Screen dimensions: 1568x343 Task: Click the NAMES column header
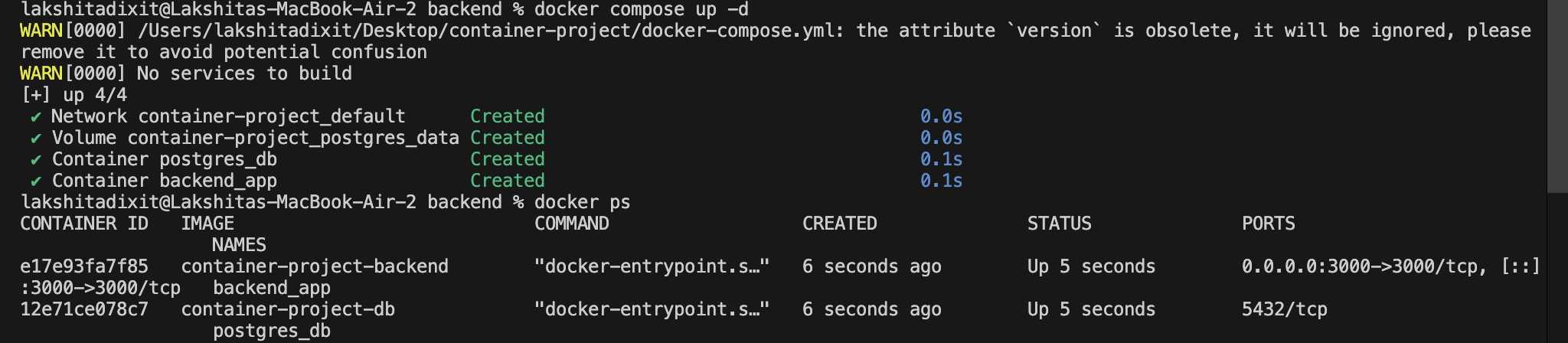click(239, 245)
